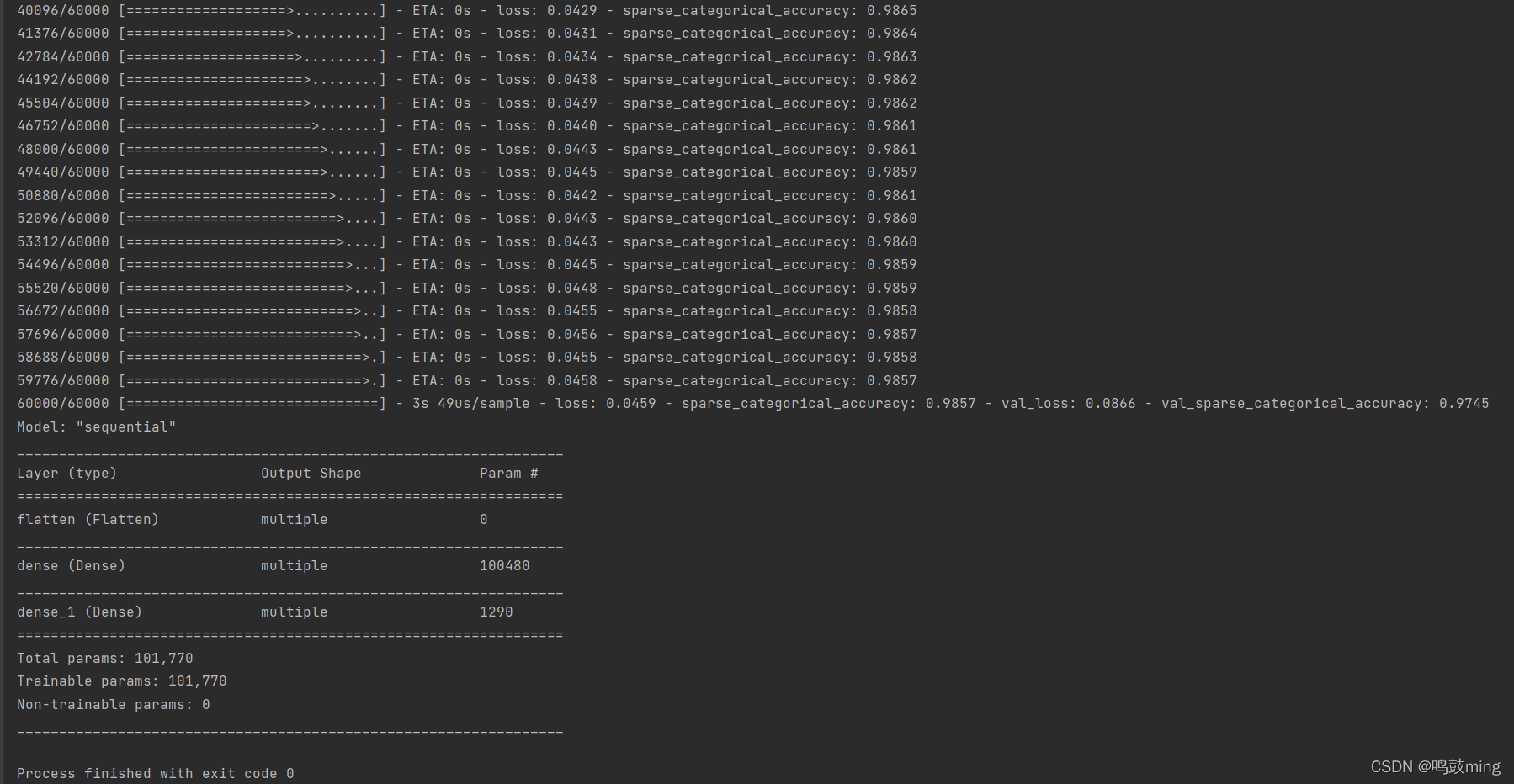Click the '56672/60000' counter
This screenshot has height=784, width=1514.
(63, 311)
